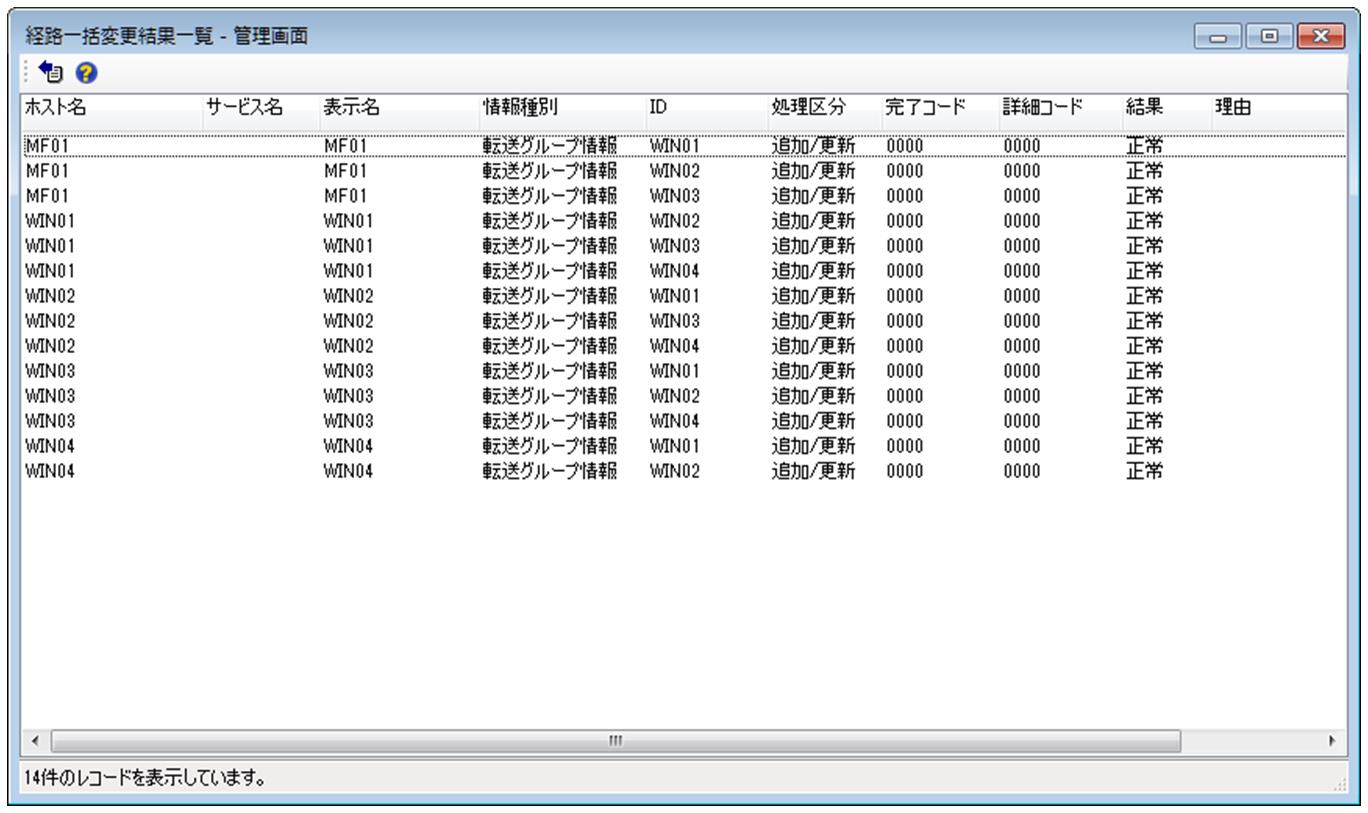The height and width of the screenshot is (813, 1368).
Task: Click the 表示名 column header
Action: (x=399, y=107)
